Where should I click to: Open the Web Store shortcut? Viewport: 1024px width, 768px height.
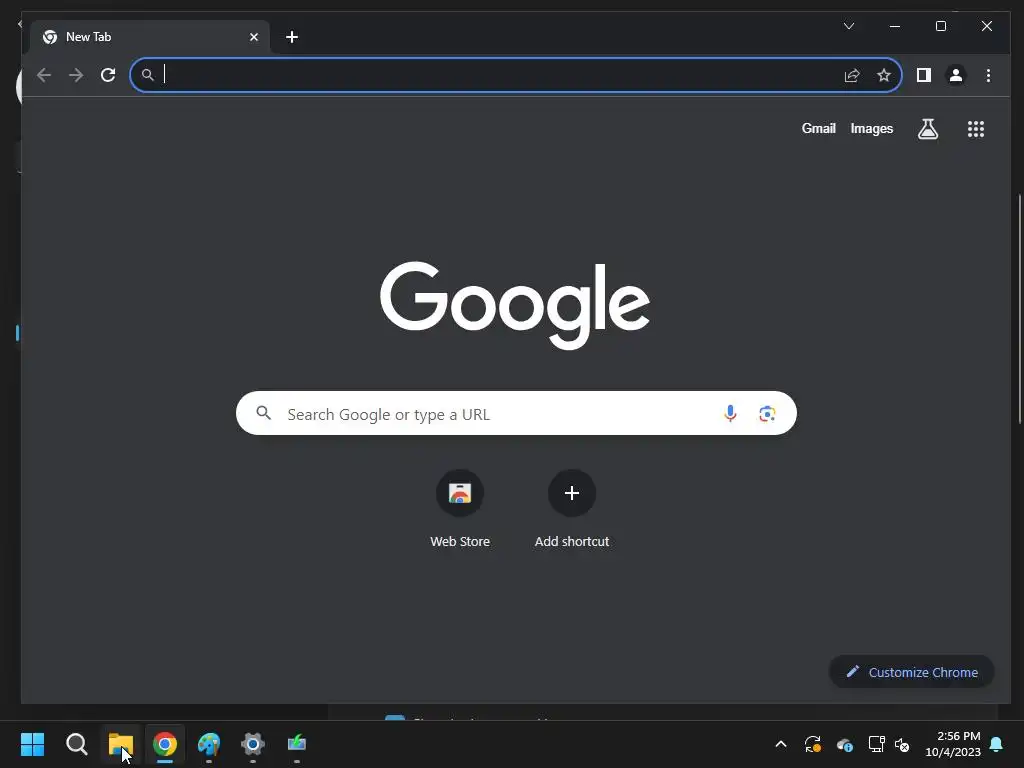pyautogui.click(x=460, y=509)
